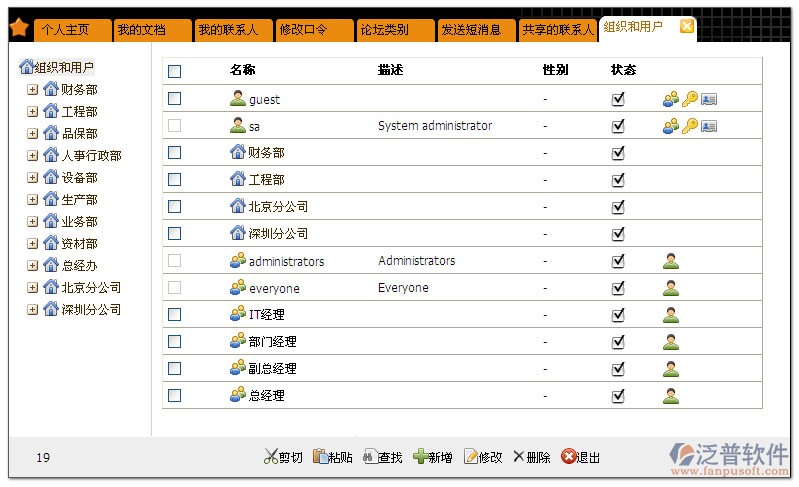Screen dimensions: 799x487
Task: Click the key icon in the guest row
Action: coord(690,99)
